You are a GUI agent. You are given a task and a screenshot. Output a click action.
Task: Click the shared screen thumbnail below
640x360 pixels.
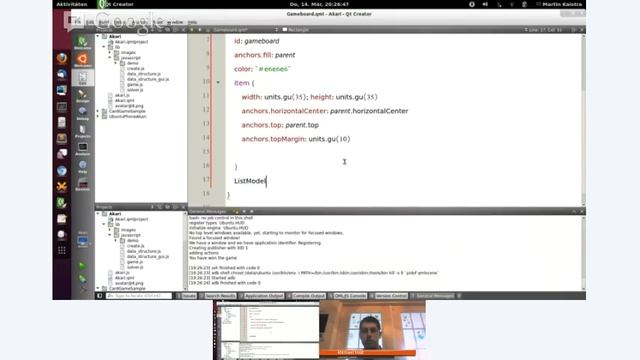pyautogui.click(x=266, y=330)
